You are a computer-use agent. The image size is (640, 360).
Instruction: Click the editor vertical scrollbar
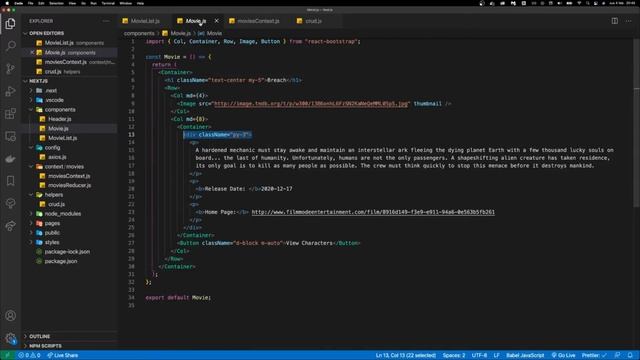(x=636, y=122)
